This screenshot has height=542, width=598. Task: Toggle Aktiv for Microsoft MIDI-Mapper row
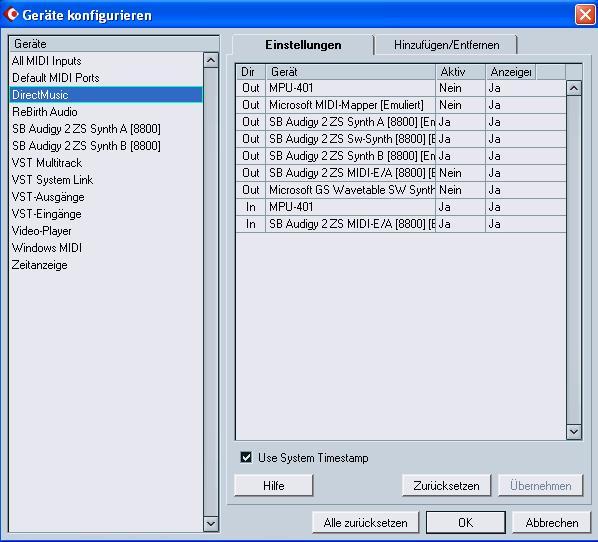pyautogui.click(x=460, y=105)
